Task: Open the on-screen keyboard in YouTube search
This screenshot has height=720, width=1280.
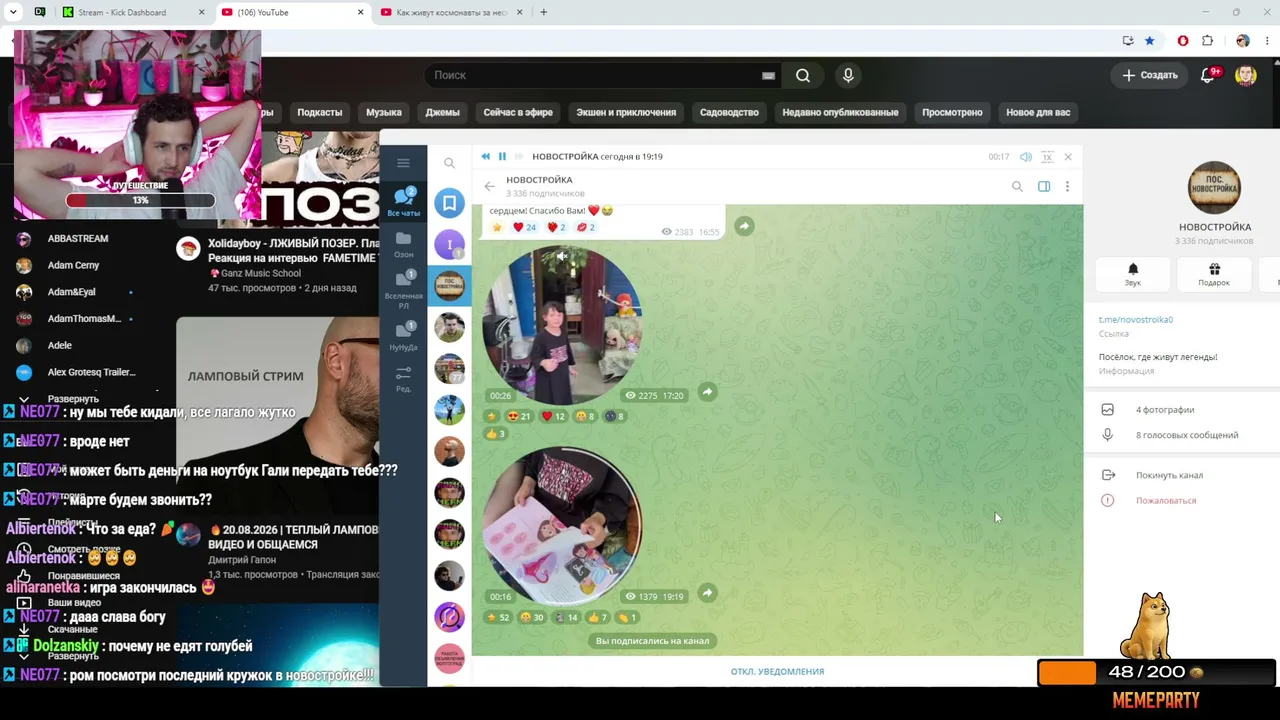Action: 768,75
